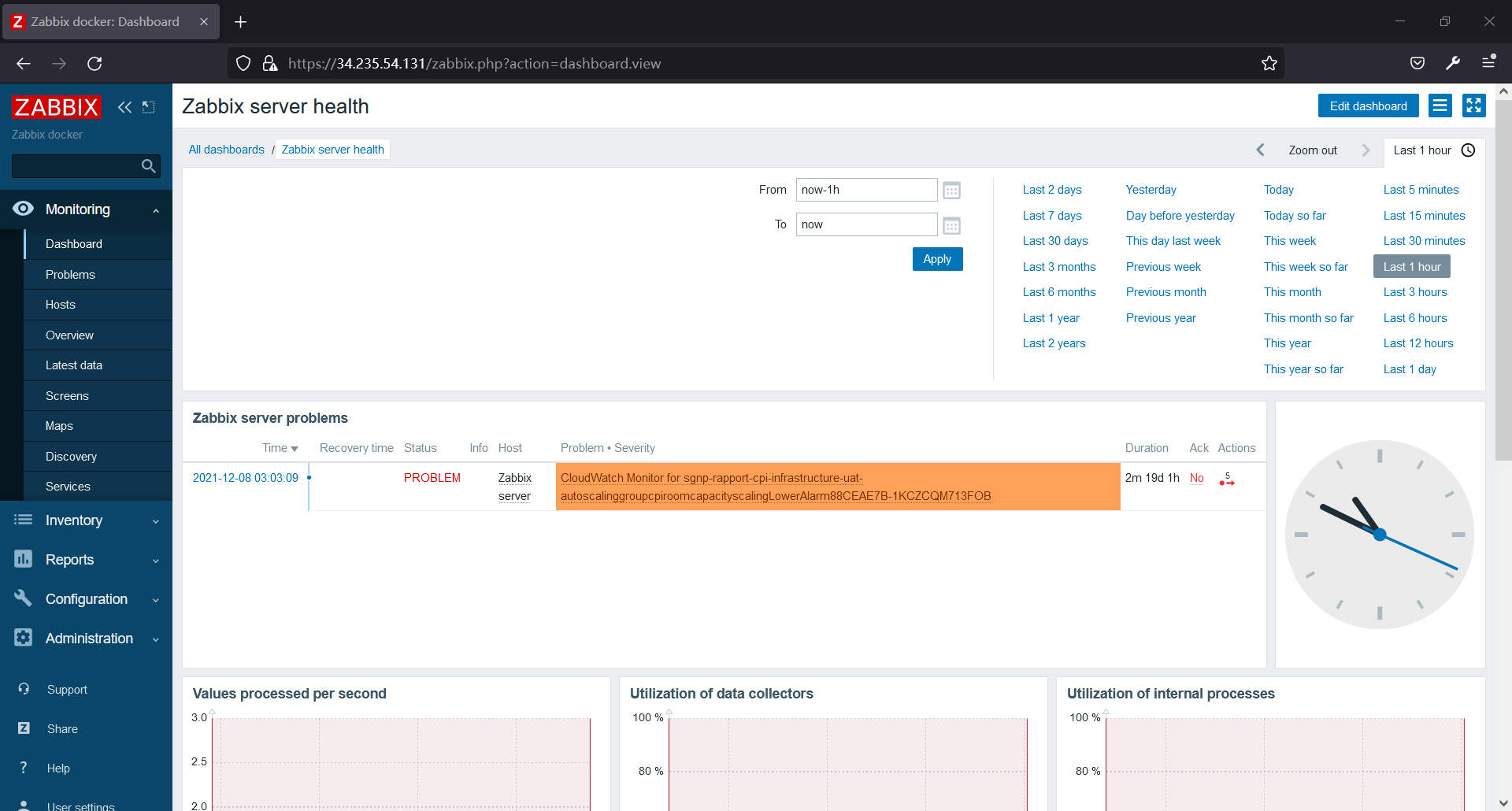The height and width of the screenshot is (811, 1512).
Task: Open dashboard list via hamburger icon
Action: pyautogui.click(x=1440, y=106)
